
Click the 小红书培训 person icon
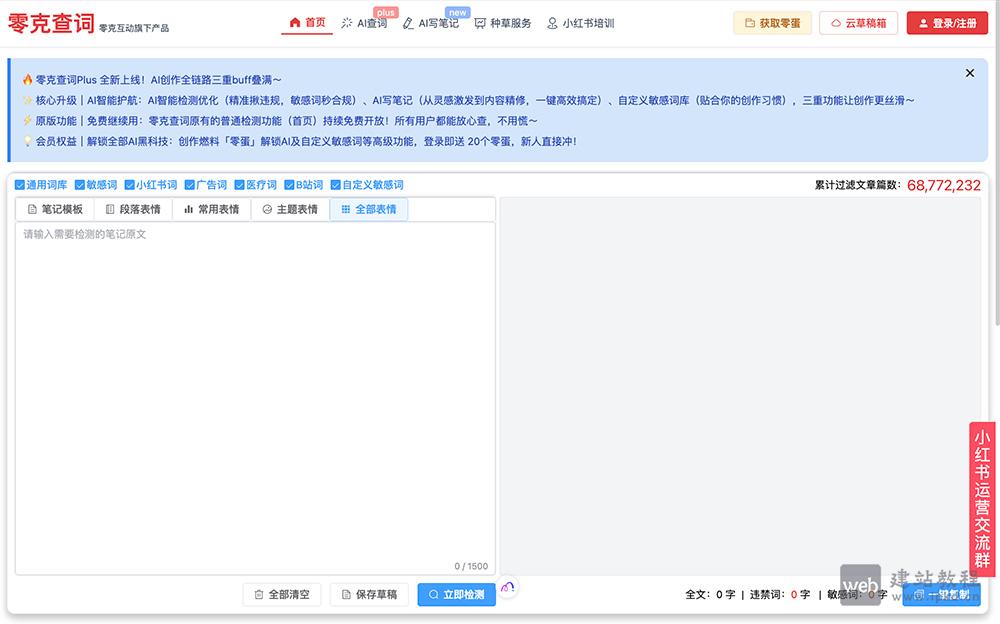pyautogui.click(x=552, y=23)
